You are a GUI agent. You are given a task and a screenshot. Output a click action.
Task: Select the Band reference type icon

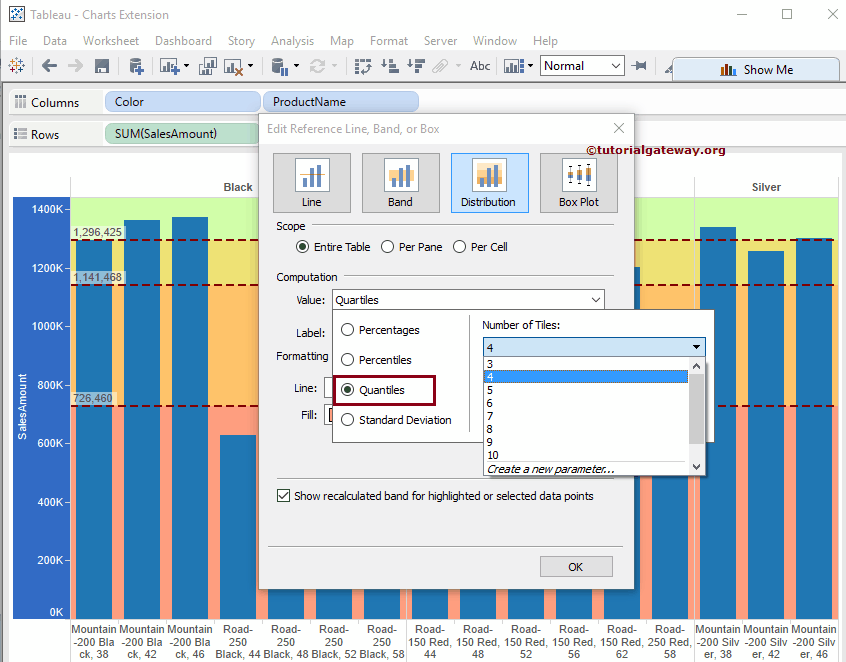pos(400,183)
